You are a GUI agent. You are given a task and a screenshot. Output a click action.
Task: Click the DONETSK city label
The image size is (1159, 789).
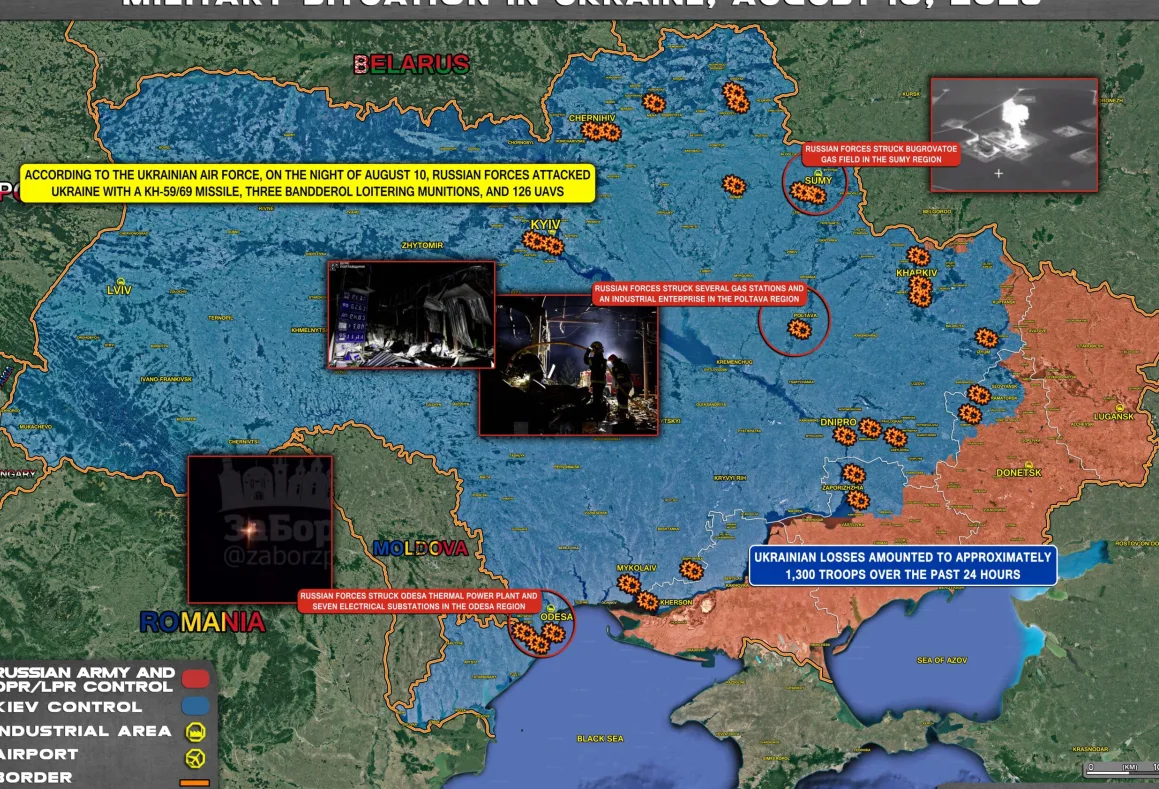click(x=1019, y=473)
